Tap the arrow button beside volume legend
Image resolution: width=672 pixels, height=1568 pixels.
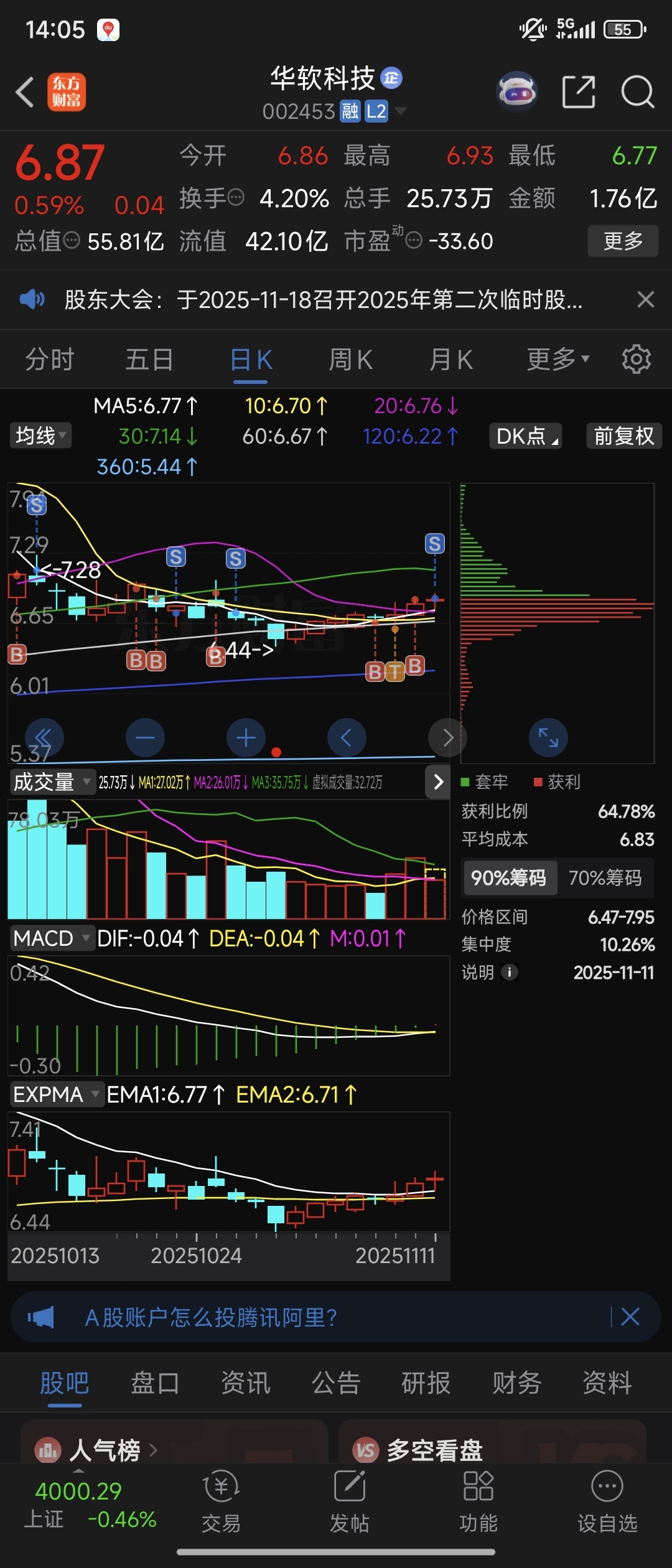click(438, 782)
